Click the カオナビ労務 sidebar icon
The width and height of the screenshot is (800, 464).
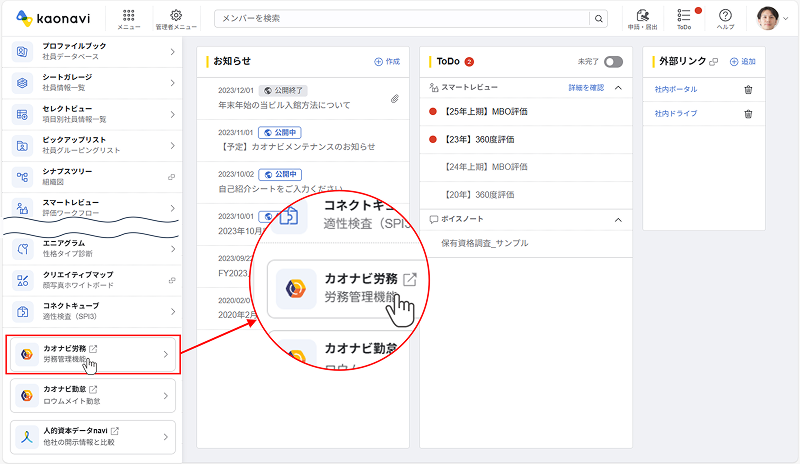tap(27, 354)
